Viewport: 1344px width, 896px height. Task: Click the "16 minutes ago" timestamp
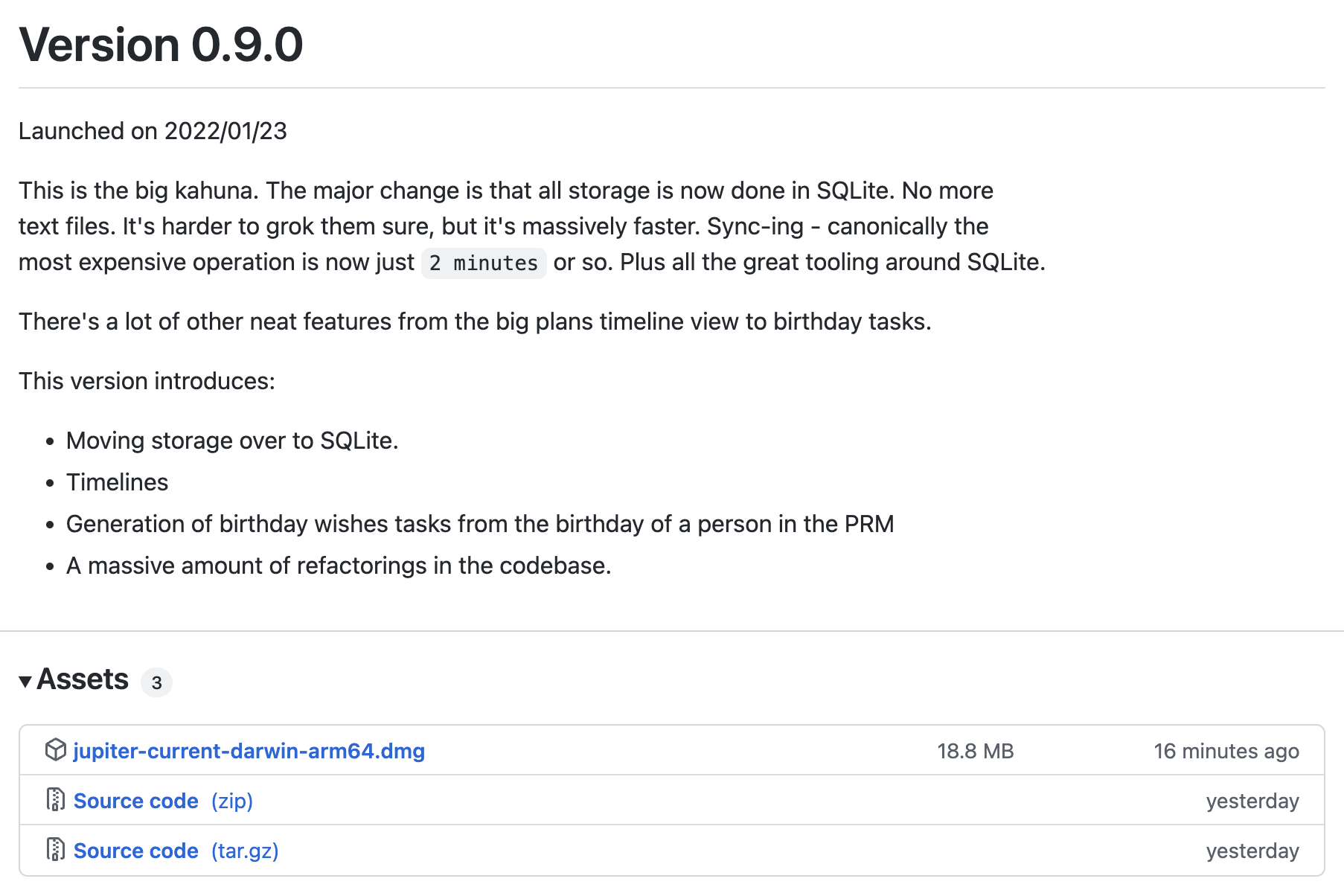(x=1226, y=751)
